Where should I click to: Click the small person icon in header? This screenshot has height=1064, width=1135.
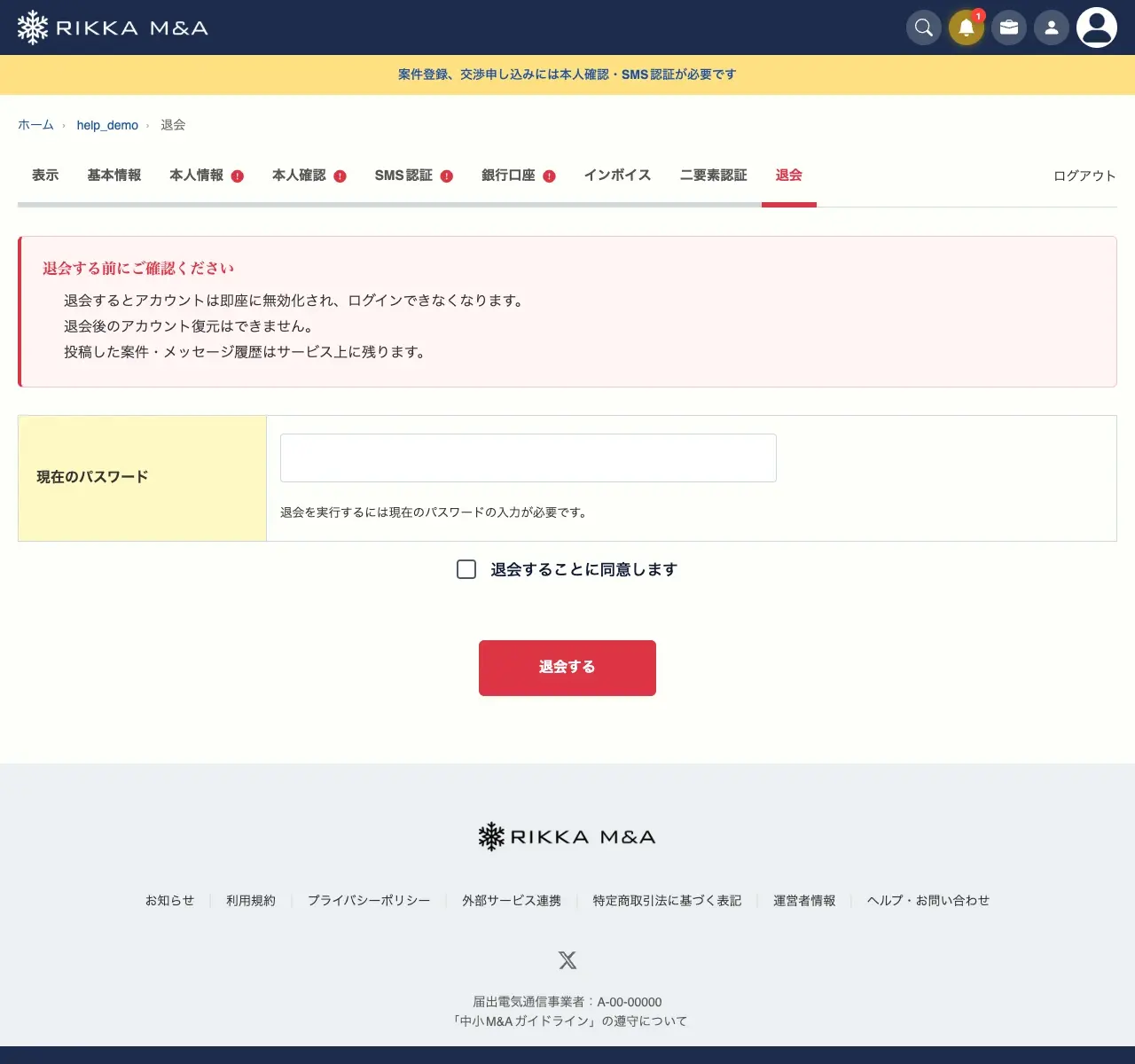tap(1052, 27)
